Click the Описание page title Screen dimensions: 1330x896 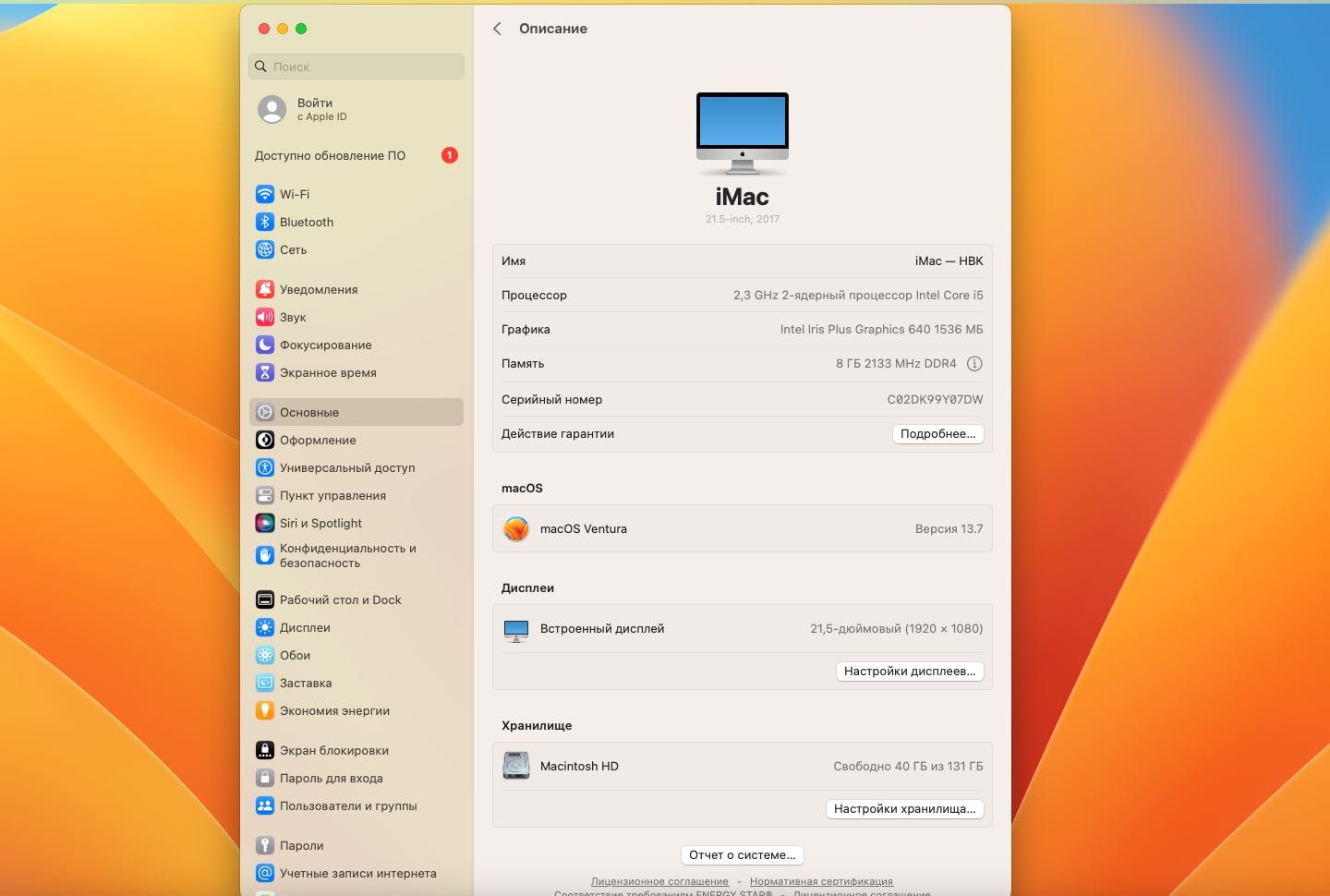[x=553, y=29]
